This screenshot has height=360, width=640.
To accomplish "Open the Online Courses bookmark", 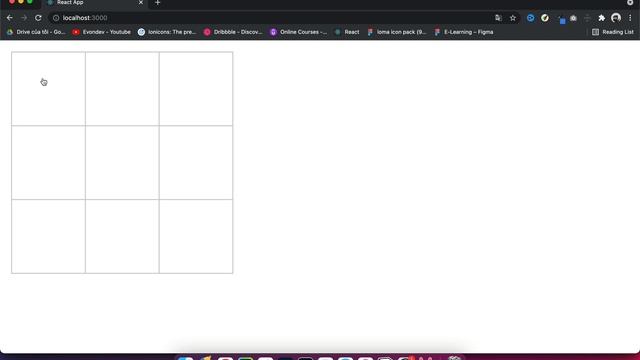I will pyautogui.click(x=299, y=32).
